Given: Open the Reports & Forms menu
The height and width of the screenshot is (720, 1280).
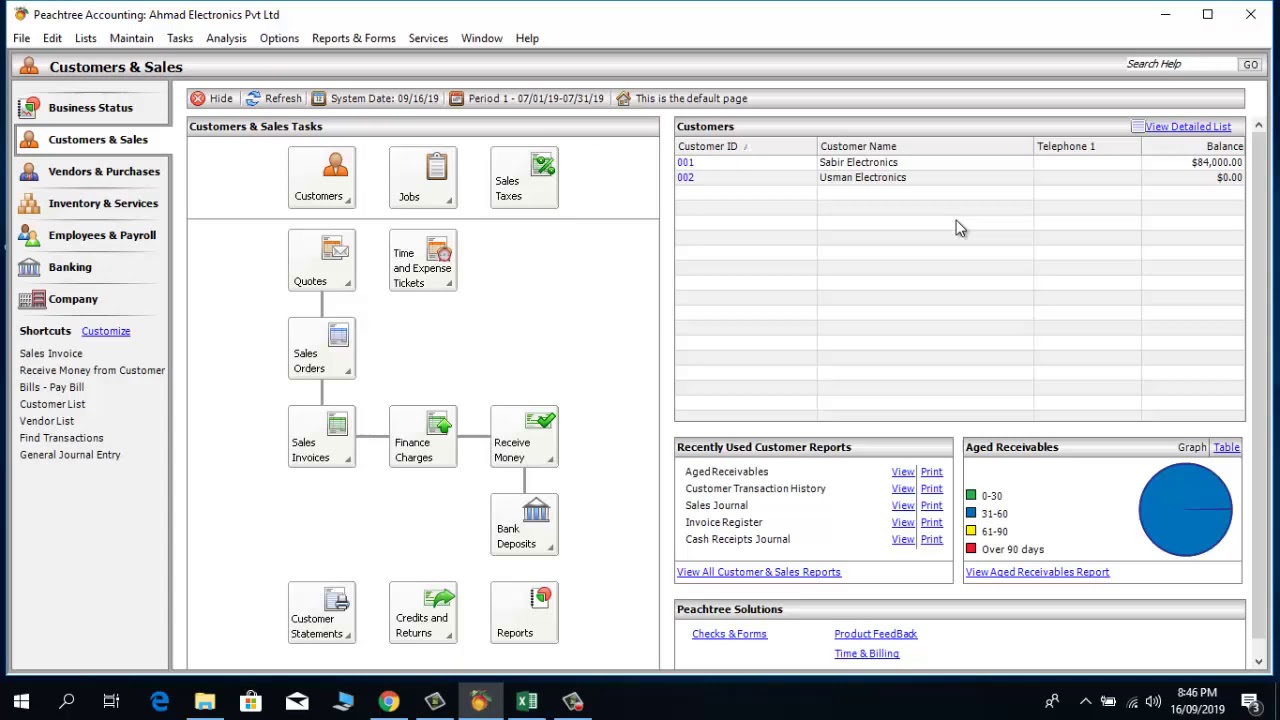Looking at the screenshot, I should [x=354, y=38].
